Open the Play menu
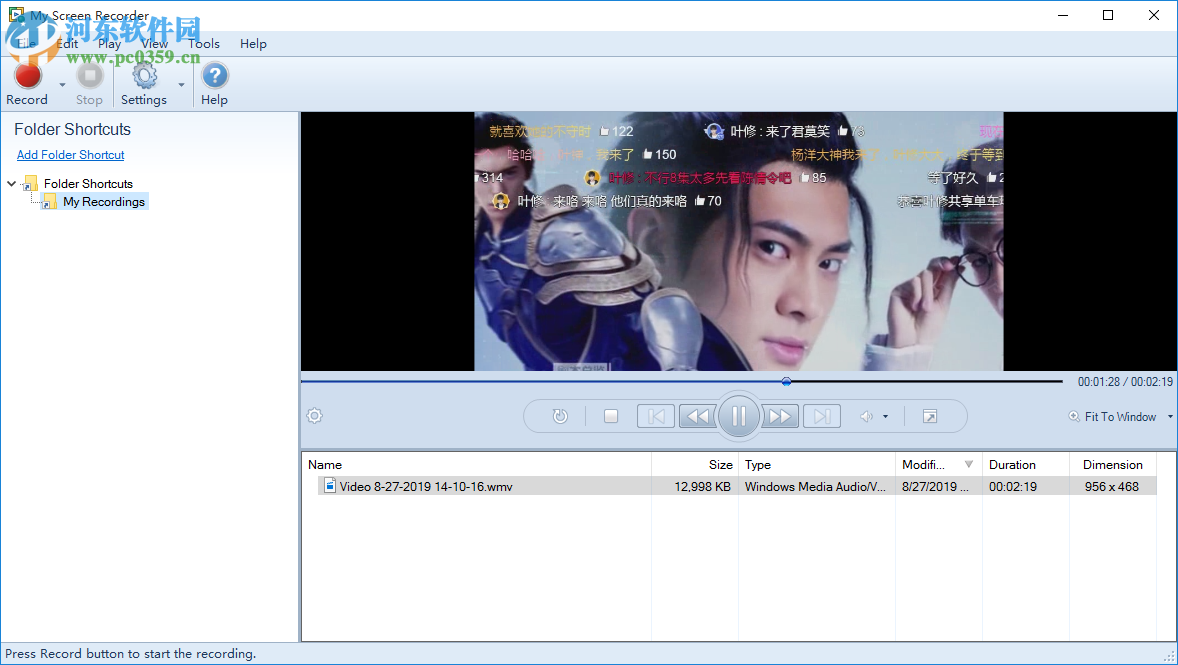This screenshot has width=1178, height=665. 109,43
